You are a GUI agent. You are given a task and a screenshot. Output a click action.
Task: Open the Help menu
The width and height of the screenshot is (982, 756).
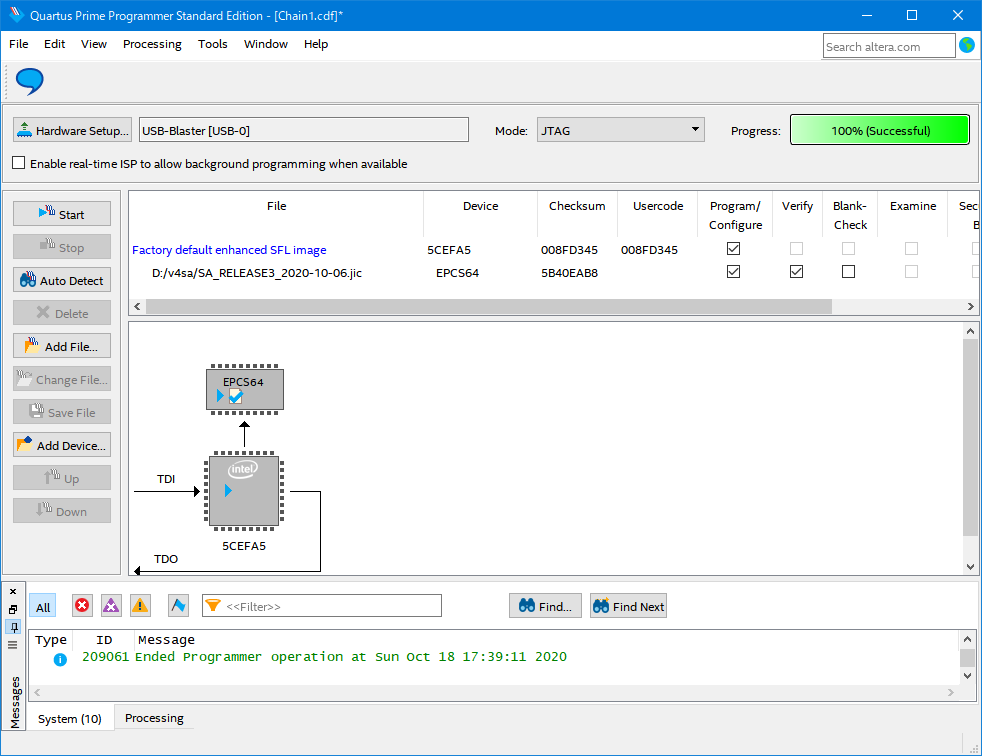click(316, 44)
